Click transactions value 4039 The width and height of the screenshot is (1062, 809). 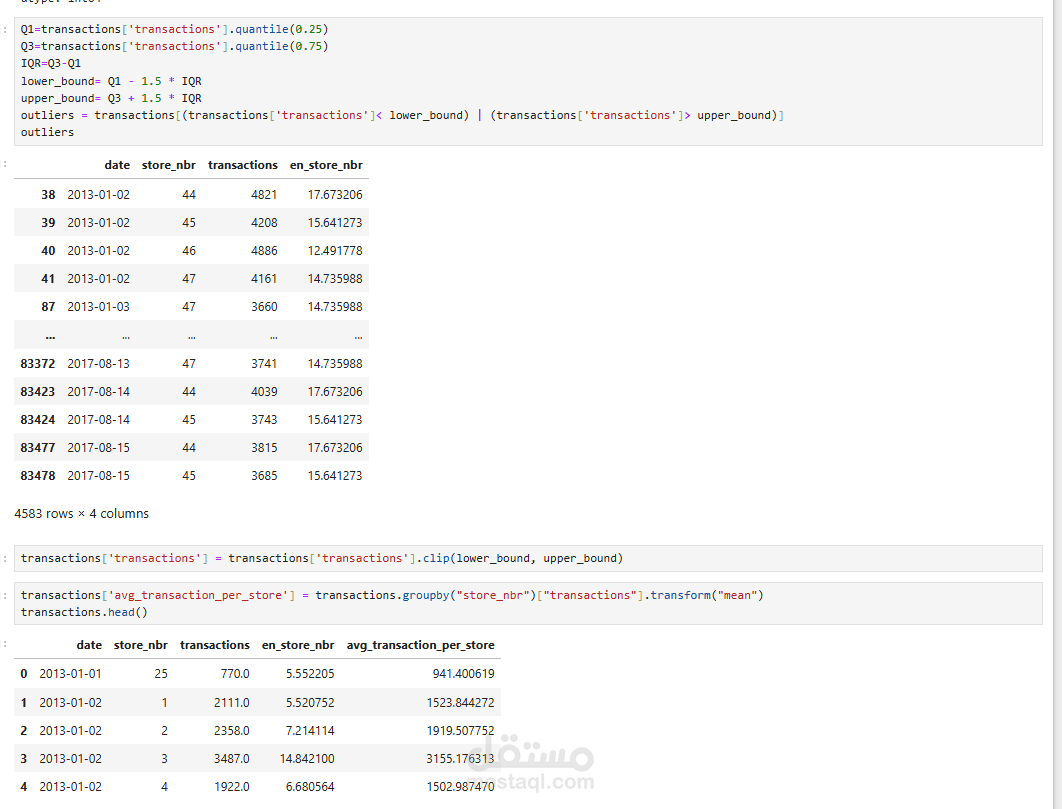coord(264,392)
